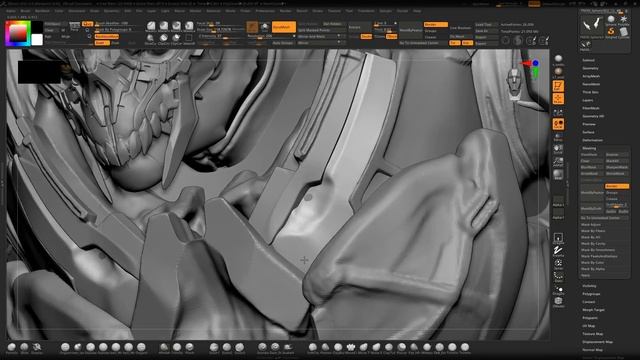This screenshot has height=360, width=640.
Task: Open the Document menu
Action: pos(77,11)
